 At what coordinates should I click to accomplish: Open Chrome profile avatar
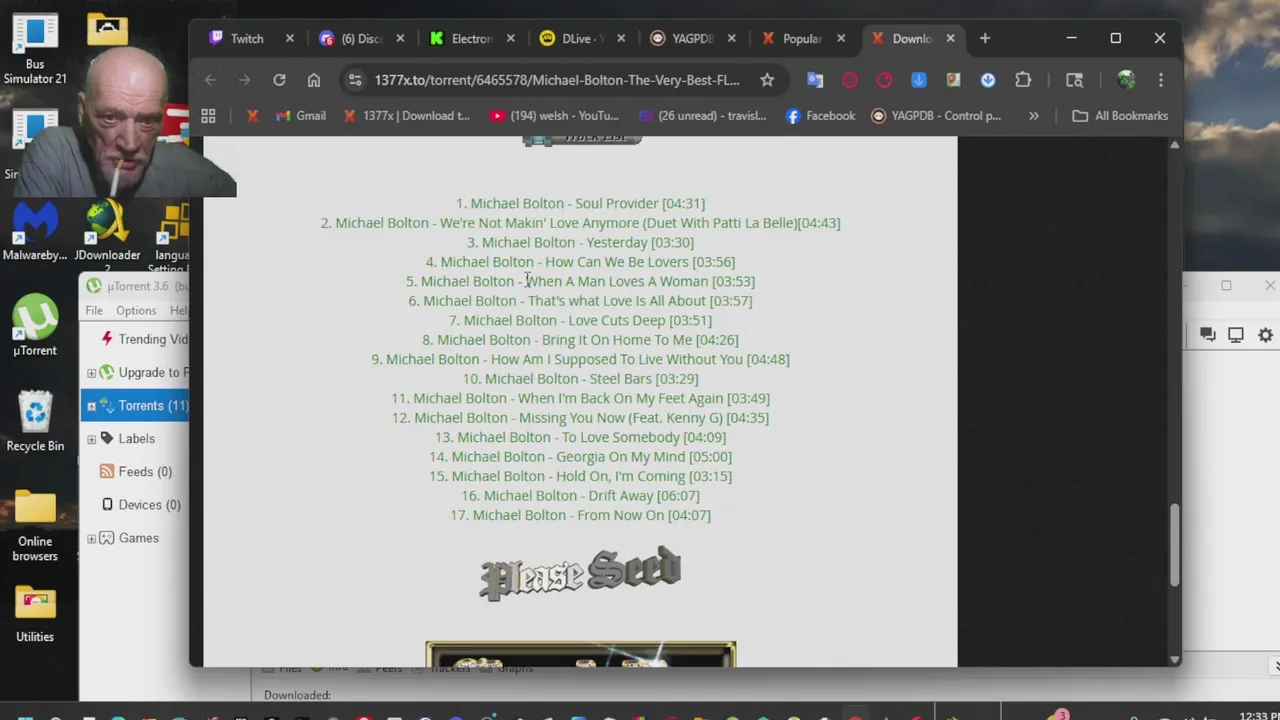click(x=1126, y=80)
